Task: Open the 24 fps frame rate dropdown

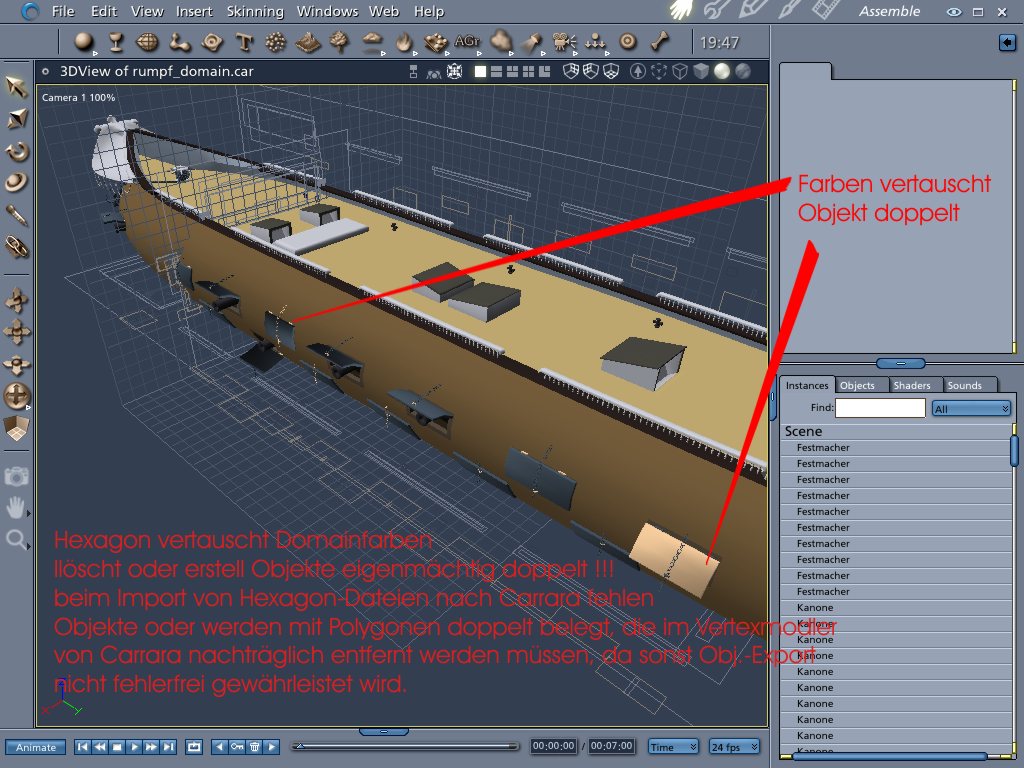Action: click(734, 746)
